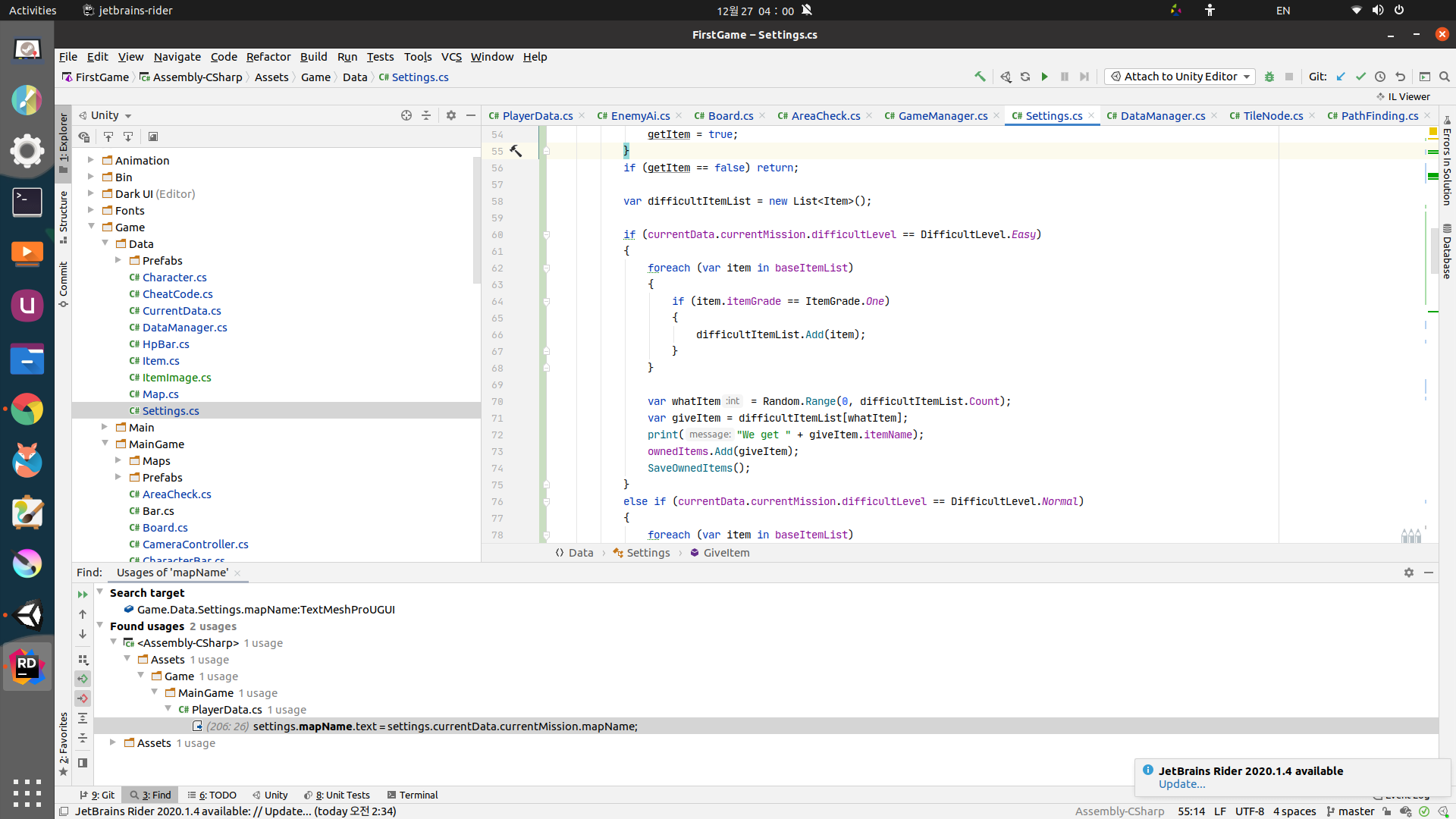
Task: Expand the Prefabs folder under Data
Action: 118,260
